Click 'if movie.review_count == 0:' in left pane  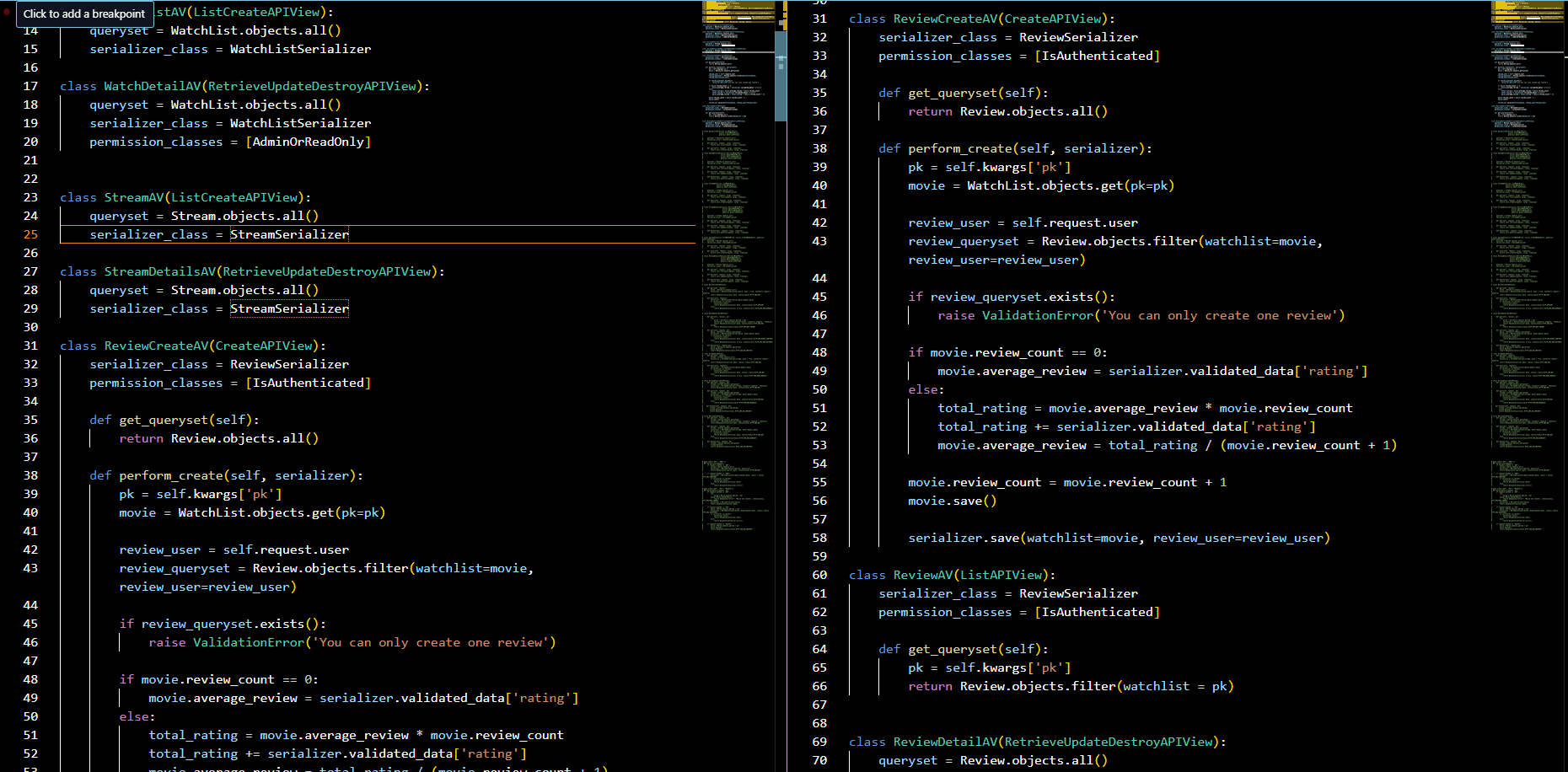coord(218,679)
